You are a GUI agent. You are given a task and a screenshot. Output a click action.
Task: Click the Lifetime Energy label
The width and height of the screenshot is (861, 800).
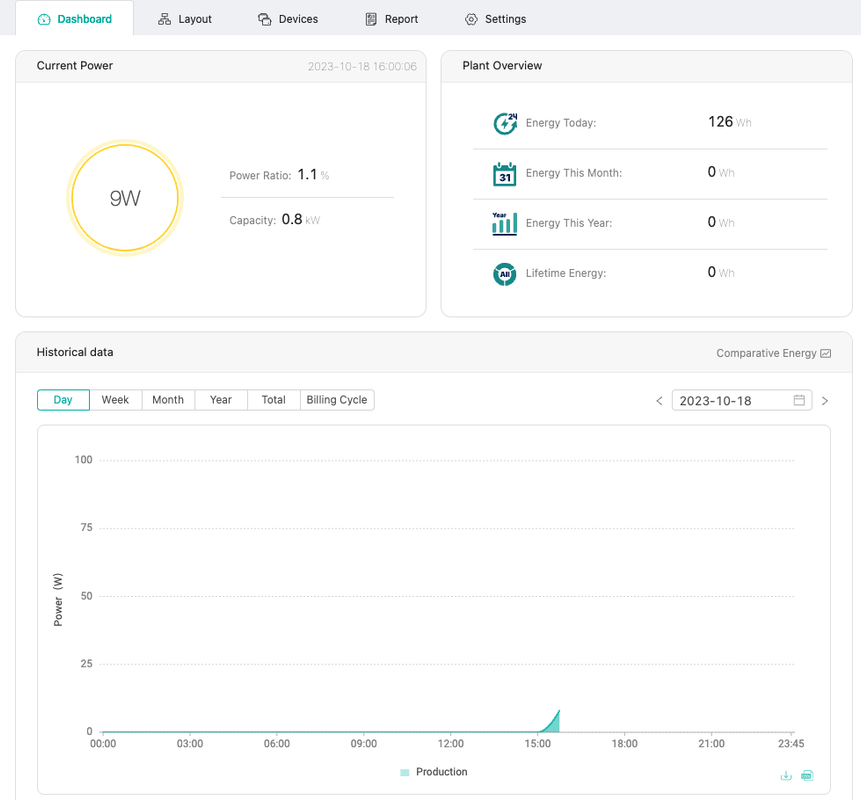(566, 273)
